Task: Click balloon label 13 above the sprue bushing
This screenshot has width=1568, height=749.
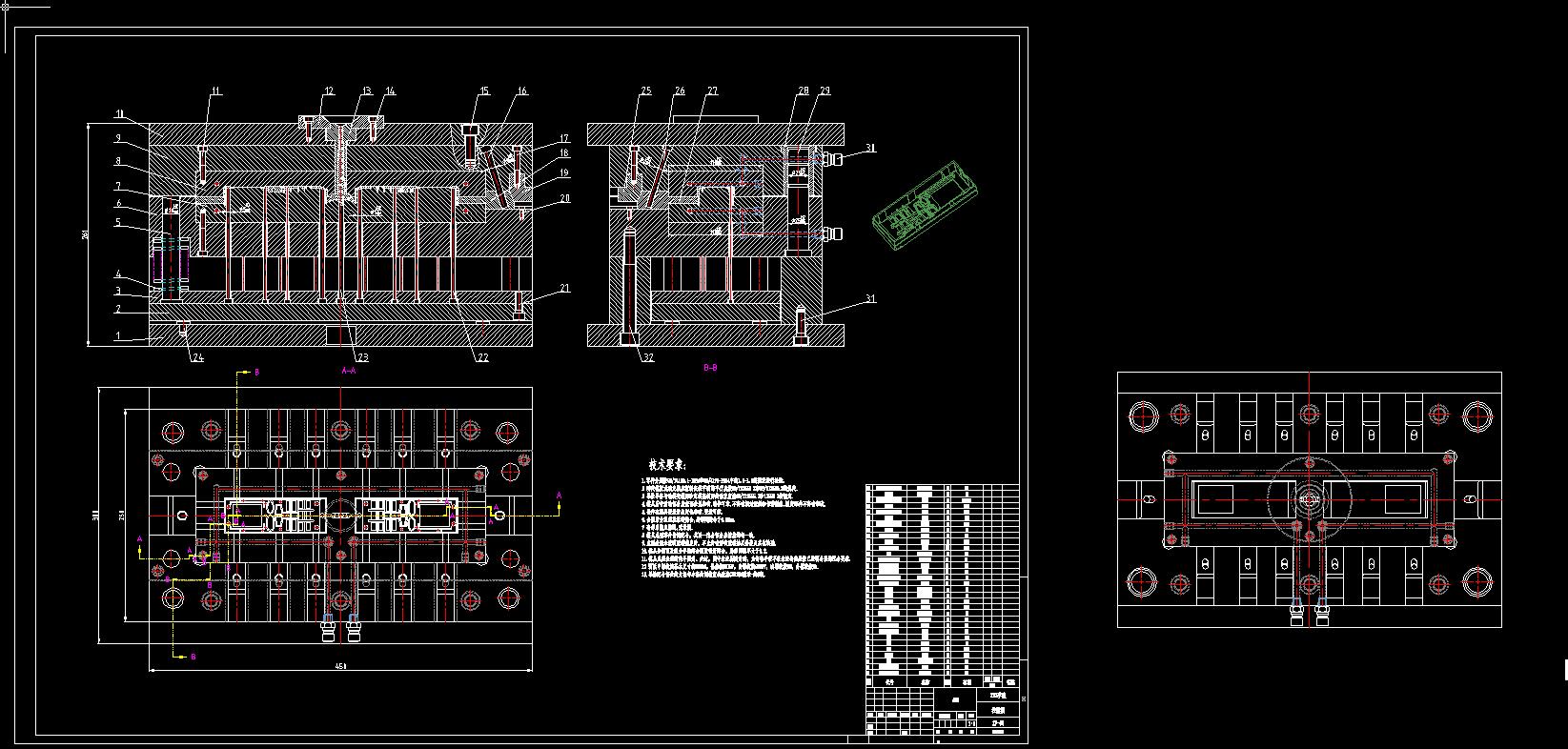Action: pyautogui.click(x=366, y=91)
